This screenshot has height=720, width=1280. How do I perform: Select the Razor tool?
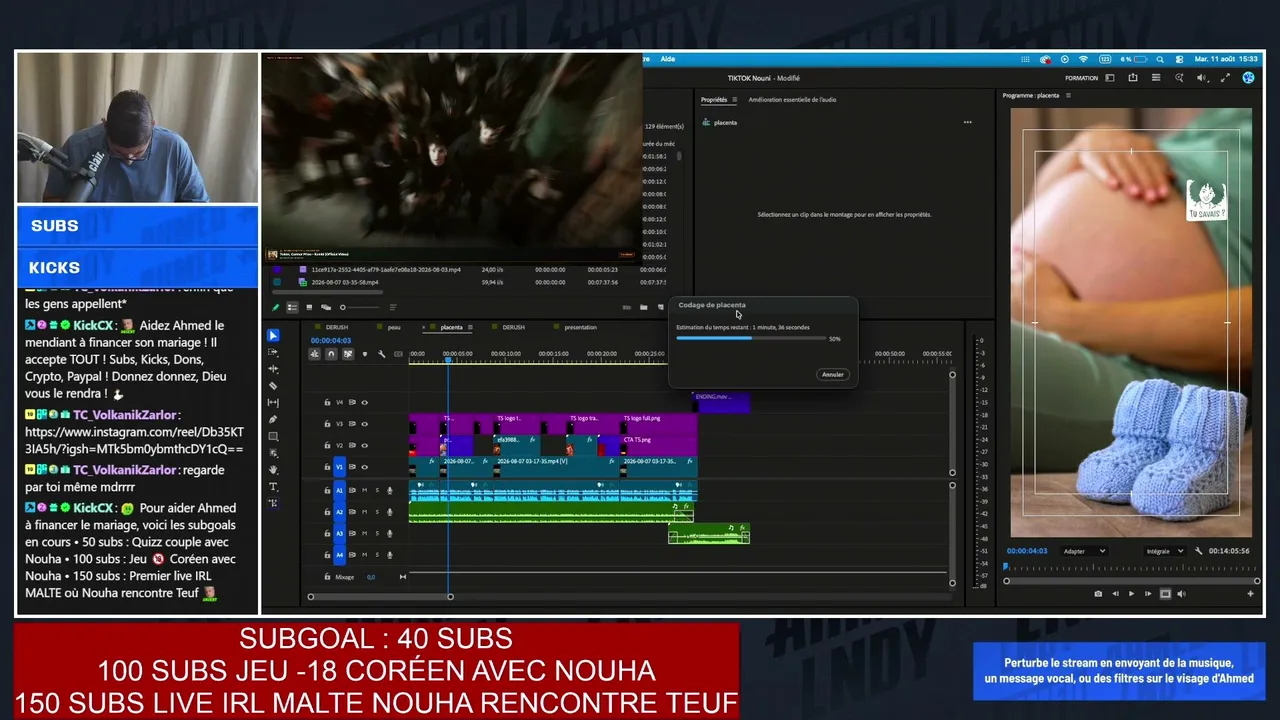click(274, 386)
